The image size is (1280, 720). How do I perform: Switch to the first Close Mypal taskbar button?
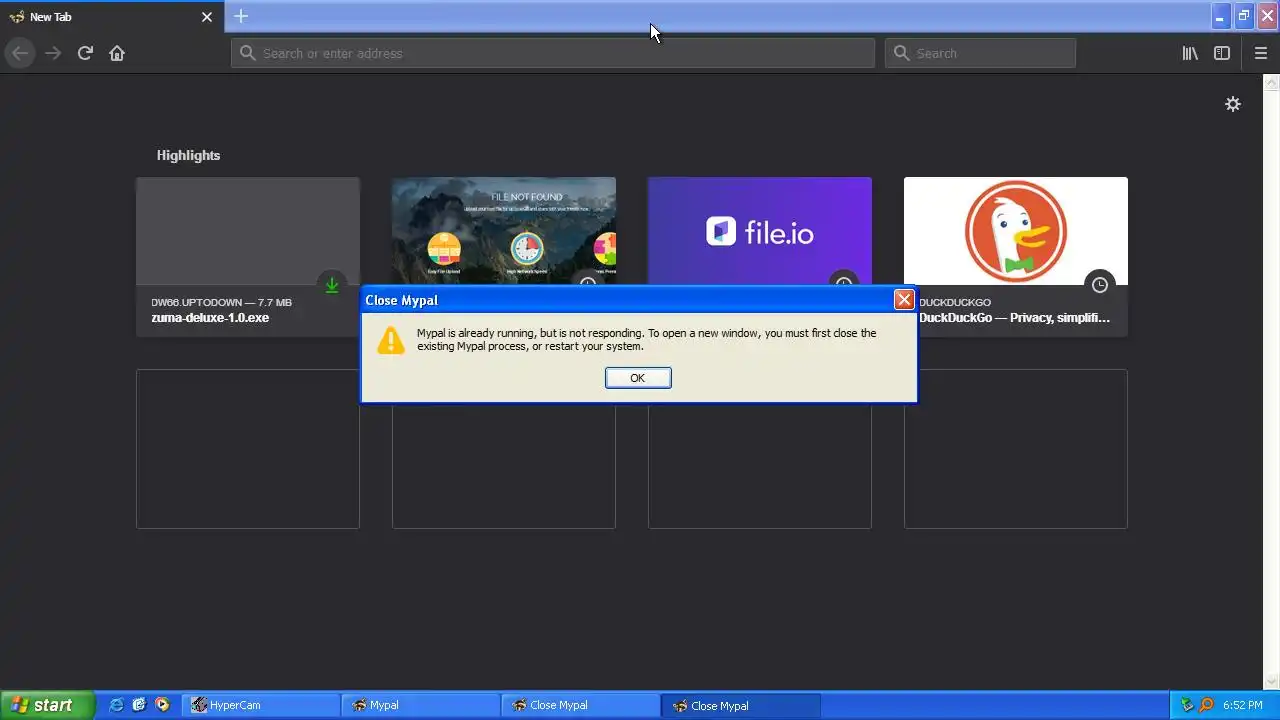pos(581,705)
